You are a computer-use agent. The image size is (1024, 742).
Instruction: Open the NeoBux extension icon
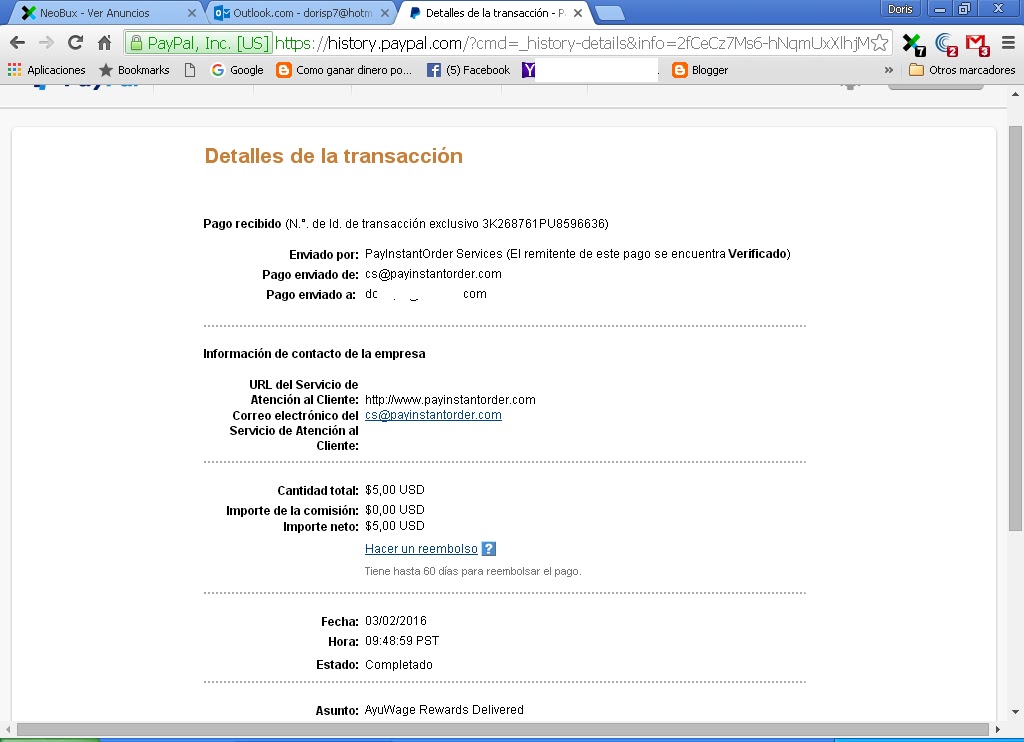[x=914, y=44]
